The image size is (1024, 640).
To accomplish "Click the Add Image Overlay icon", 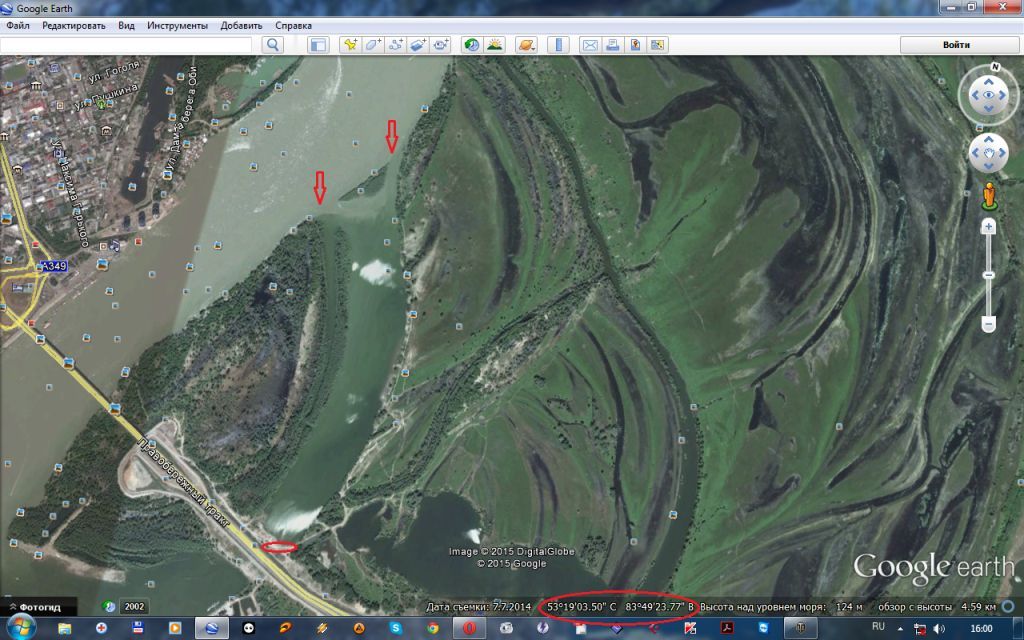I will (419, 45).
